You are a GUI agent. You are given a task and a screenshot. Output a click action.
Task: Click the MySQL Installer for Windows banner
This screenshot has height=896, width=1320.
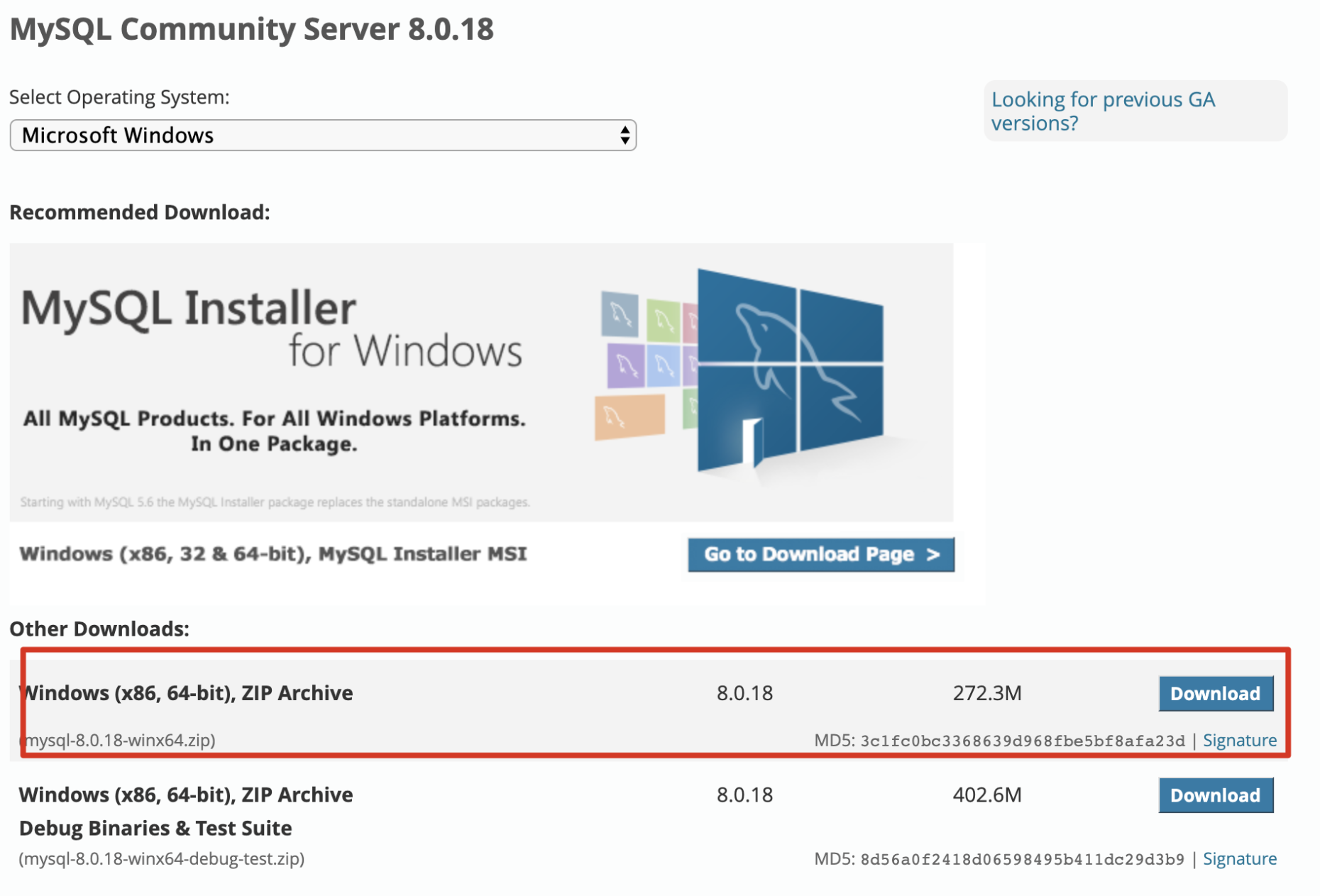point(481,382)
